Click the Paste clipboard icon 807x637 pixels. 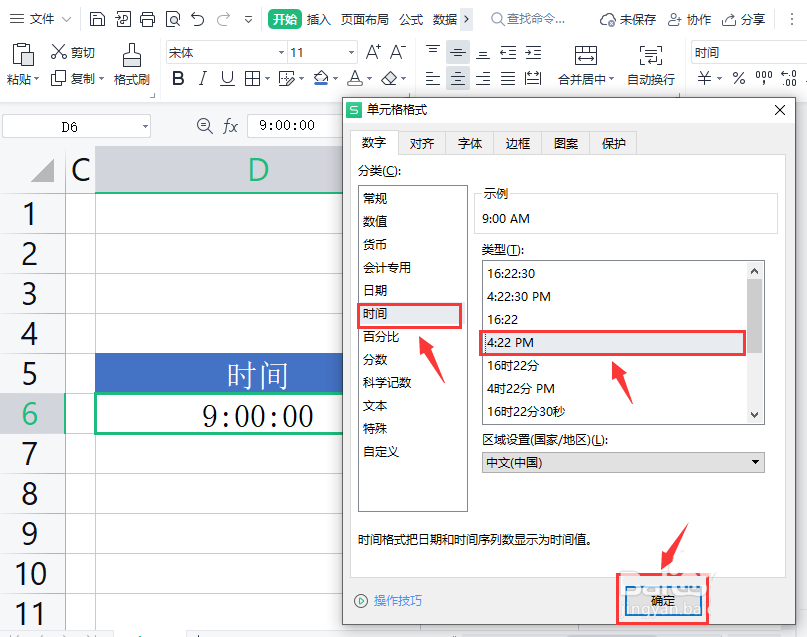click(x=23, y=55)
